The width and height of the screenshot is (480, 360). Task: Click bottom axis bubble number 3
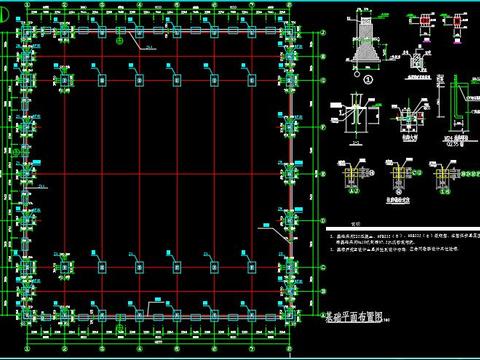click(x=102, y=349)
